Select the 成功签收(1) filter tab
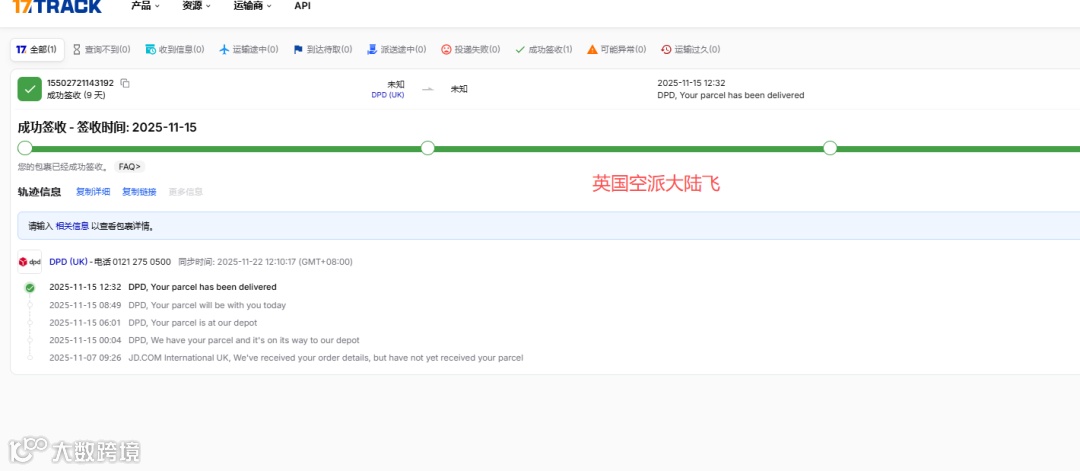1080x471 pixels. (543, 50)
